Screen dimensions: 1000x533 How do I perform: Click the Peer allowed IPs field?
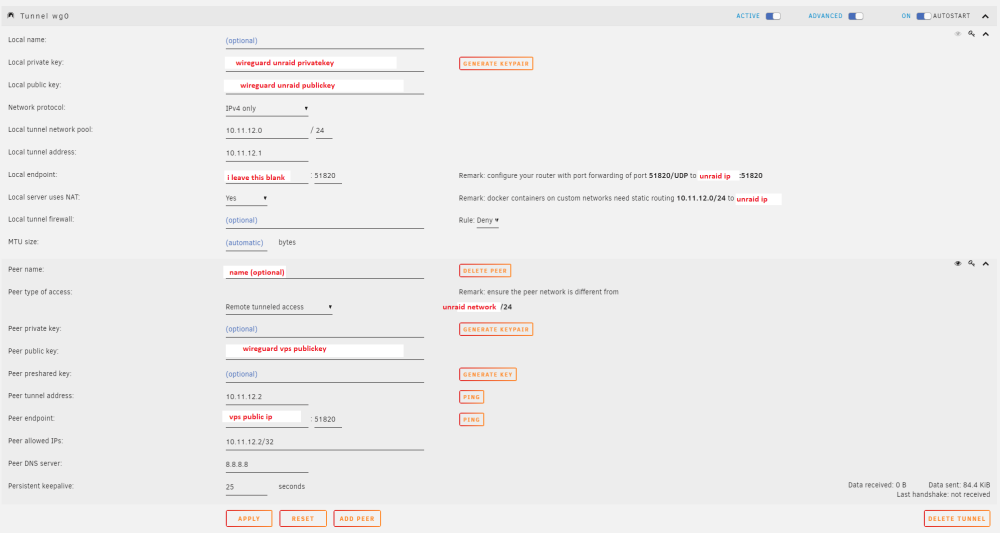tap(324, 442)
